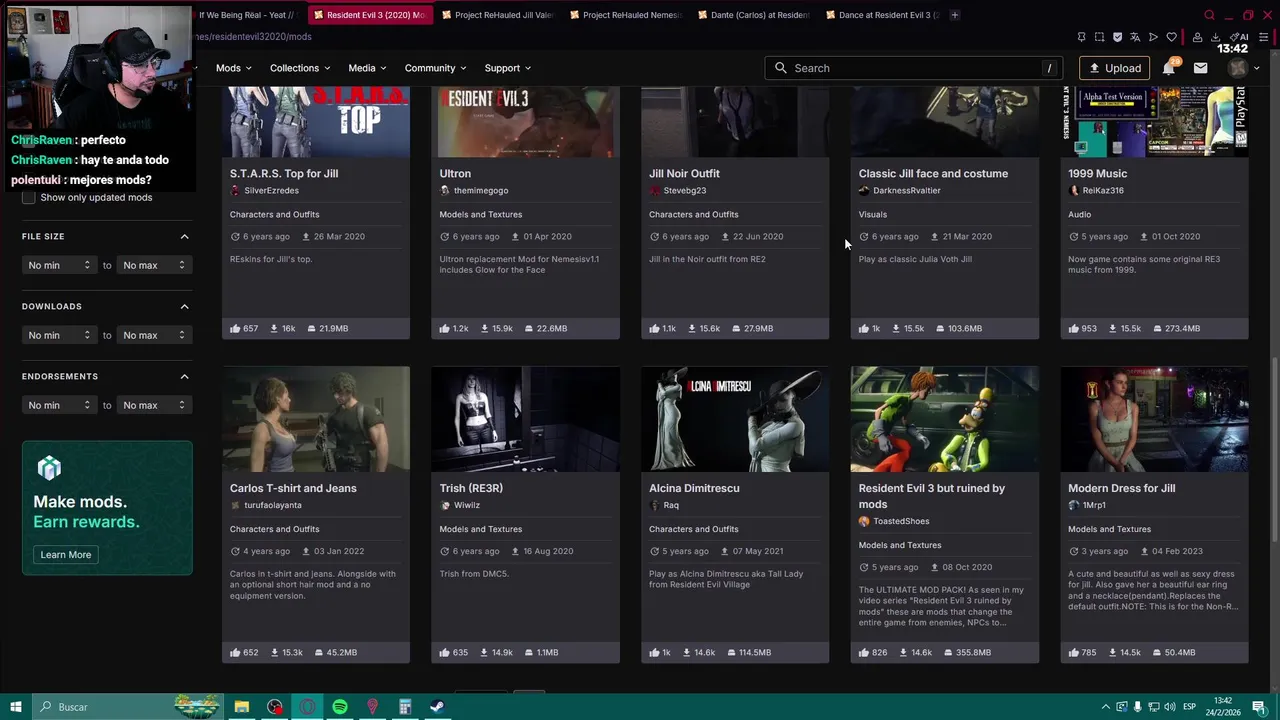Collapse the ENDORSEMENTS filter section
The height and width of the screenshot is (720, 1280).
(184, 376)
